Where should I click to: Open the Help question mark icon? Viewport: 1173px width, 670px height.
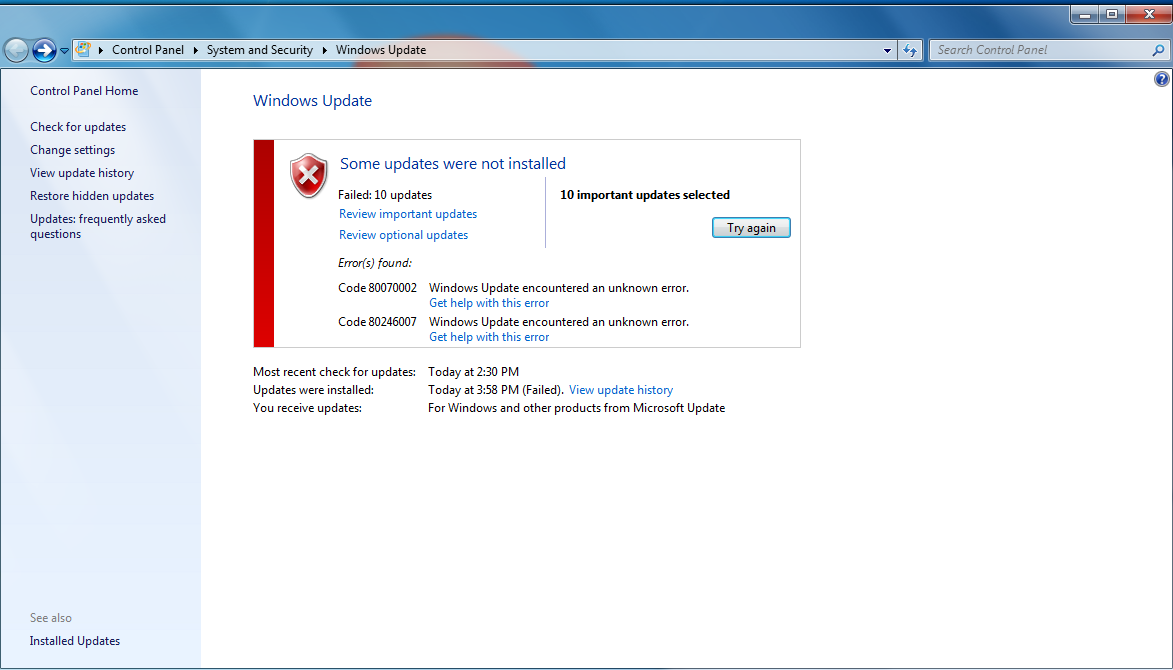[1161, 79]
